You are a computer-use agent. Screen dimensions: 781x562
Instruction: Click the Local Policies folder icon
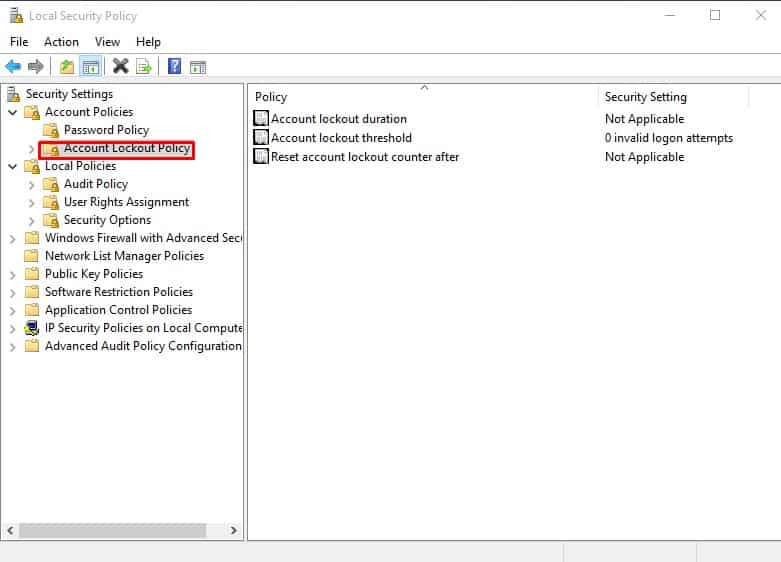click(32, 166)
